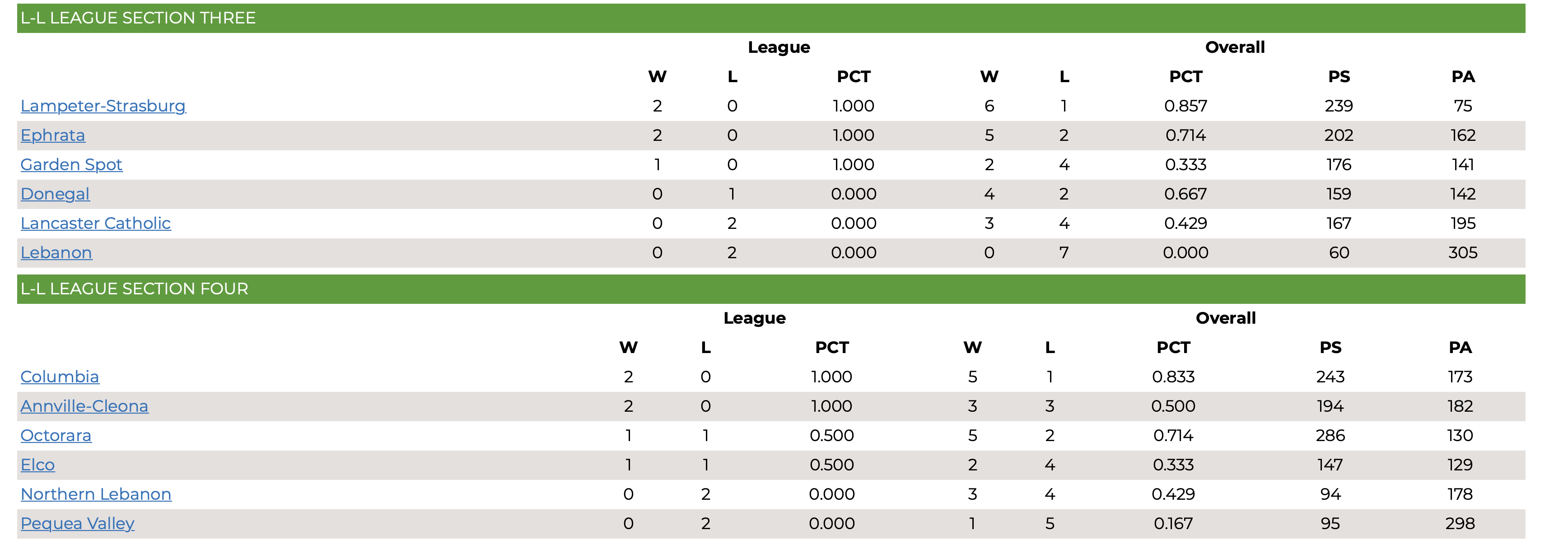Click the Section Four League PCT column header
This screenshot has height=558, width=1568.
(x=831, y=348)
